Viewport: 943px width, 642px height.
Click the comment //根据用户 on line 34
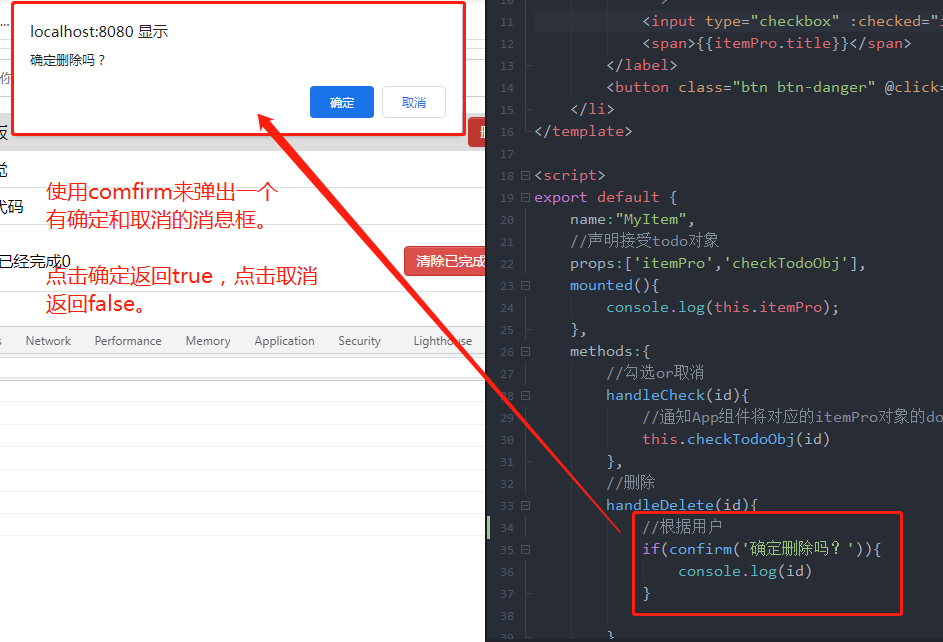click(682, 527)
